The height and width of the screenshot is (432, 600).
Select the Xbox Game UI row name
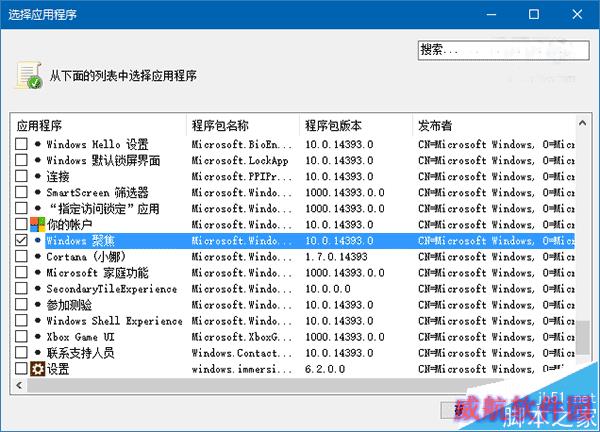tap(80, 337)
